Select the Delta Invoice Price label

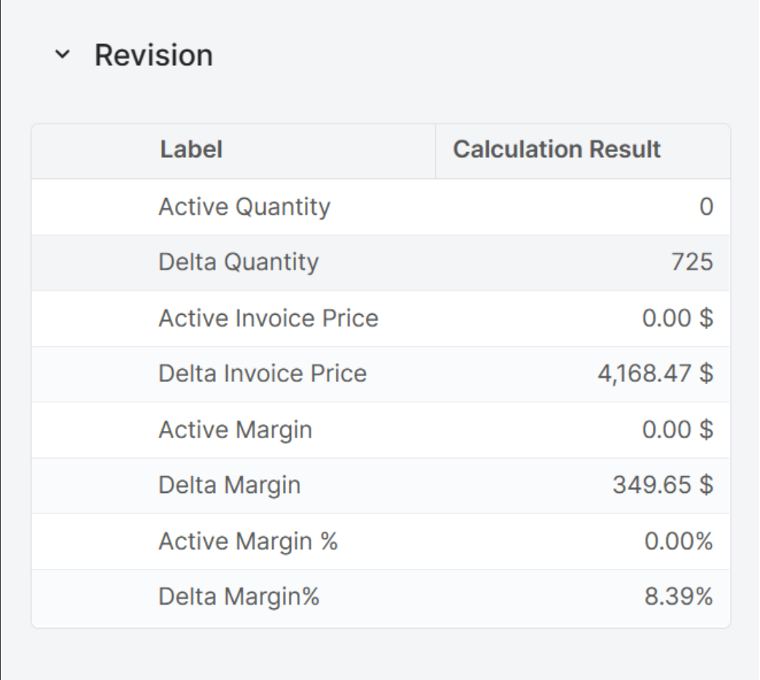262,374
